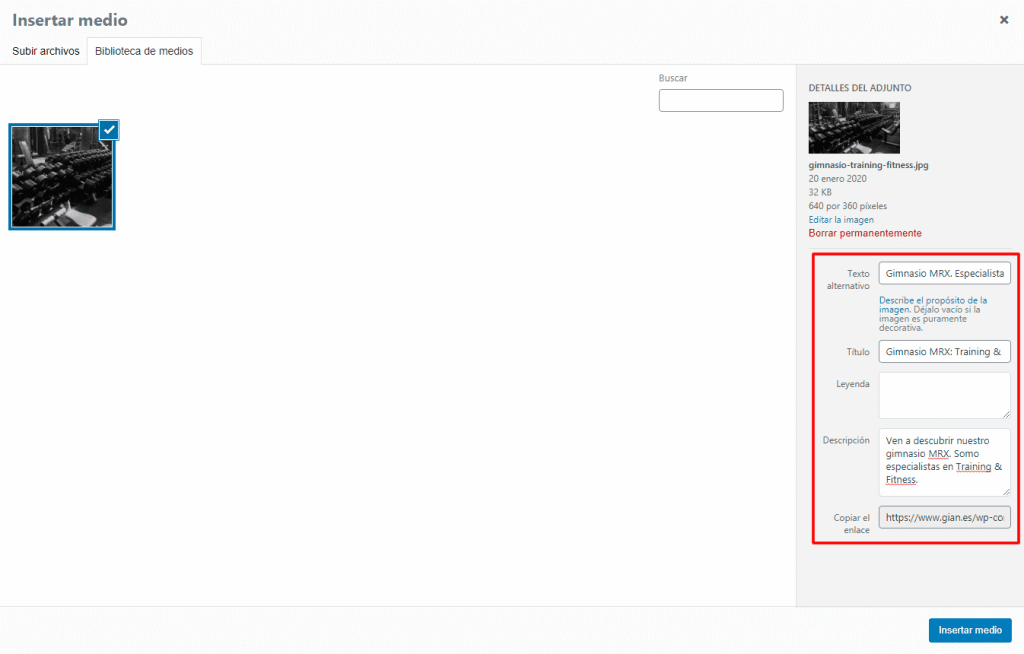Select the URL in Copiar el enlace

[944, 517]
